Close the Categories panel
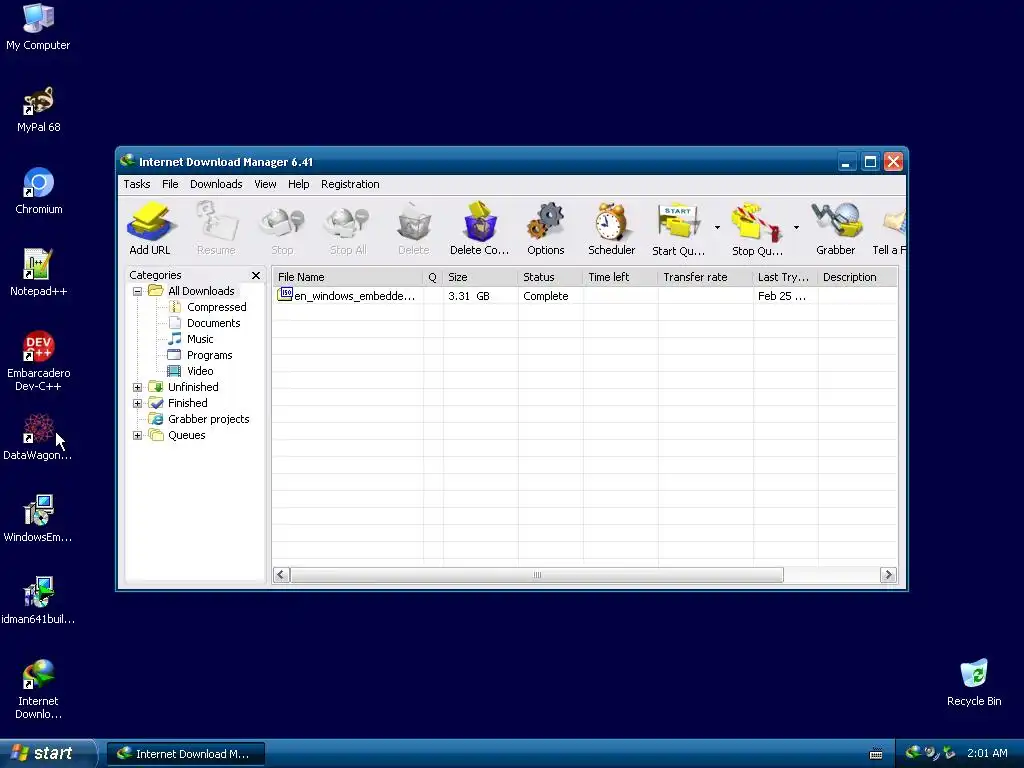Image resolution: width=1024 pixels, height=768 pixels. [256, 276]
